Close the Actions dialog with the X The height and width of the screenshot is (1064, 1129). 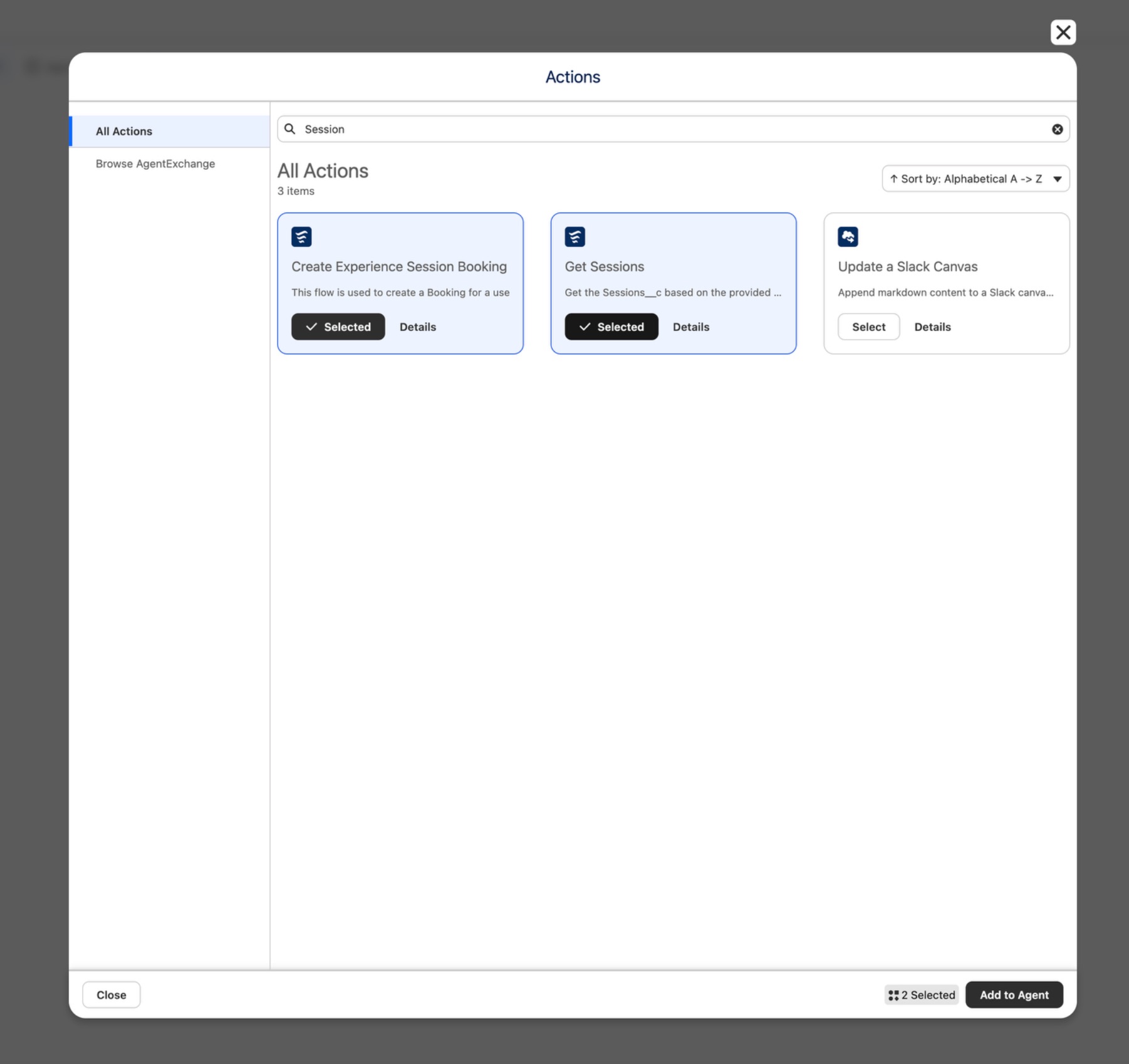tap(1063, 33)
